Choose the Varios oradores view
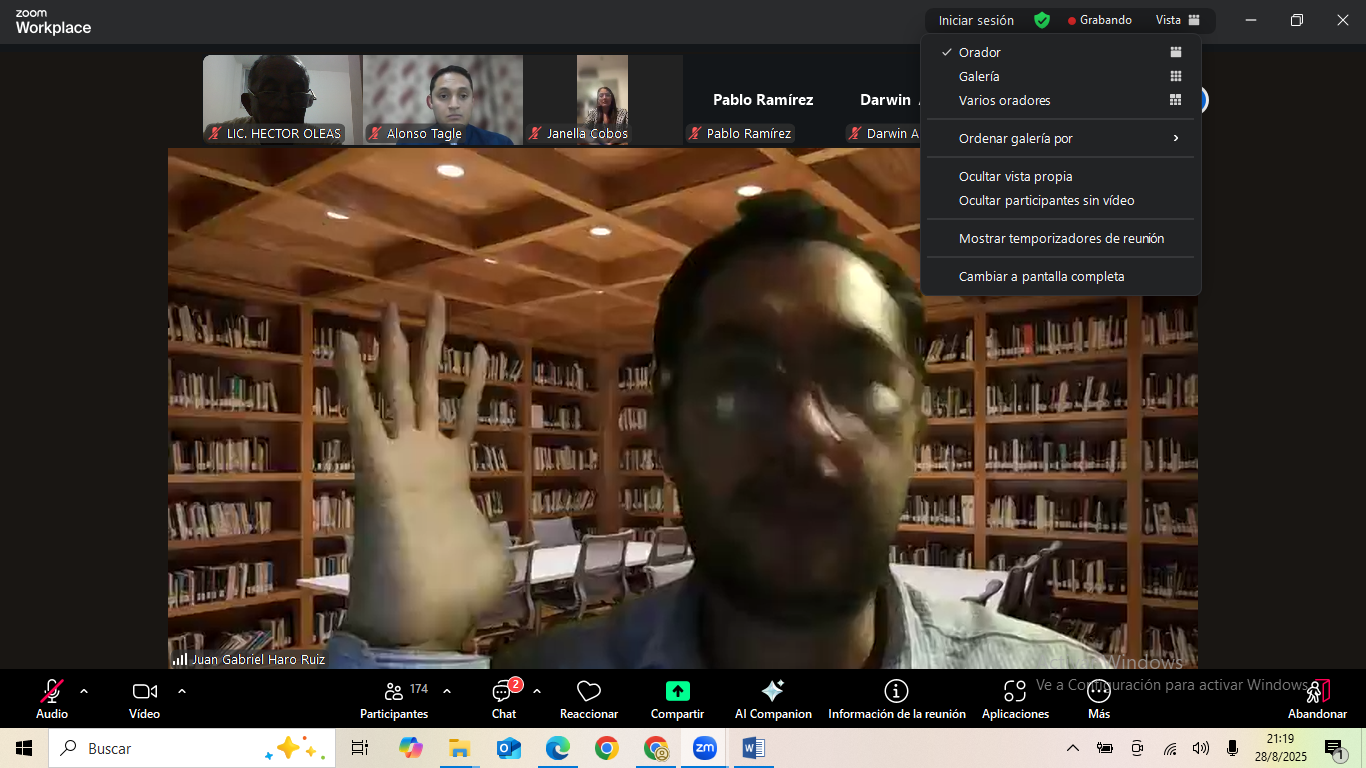This screenshot has height=768, width=1366. coord(1004,101)
